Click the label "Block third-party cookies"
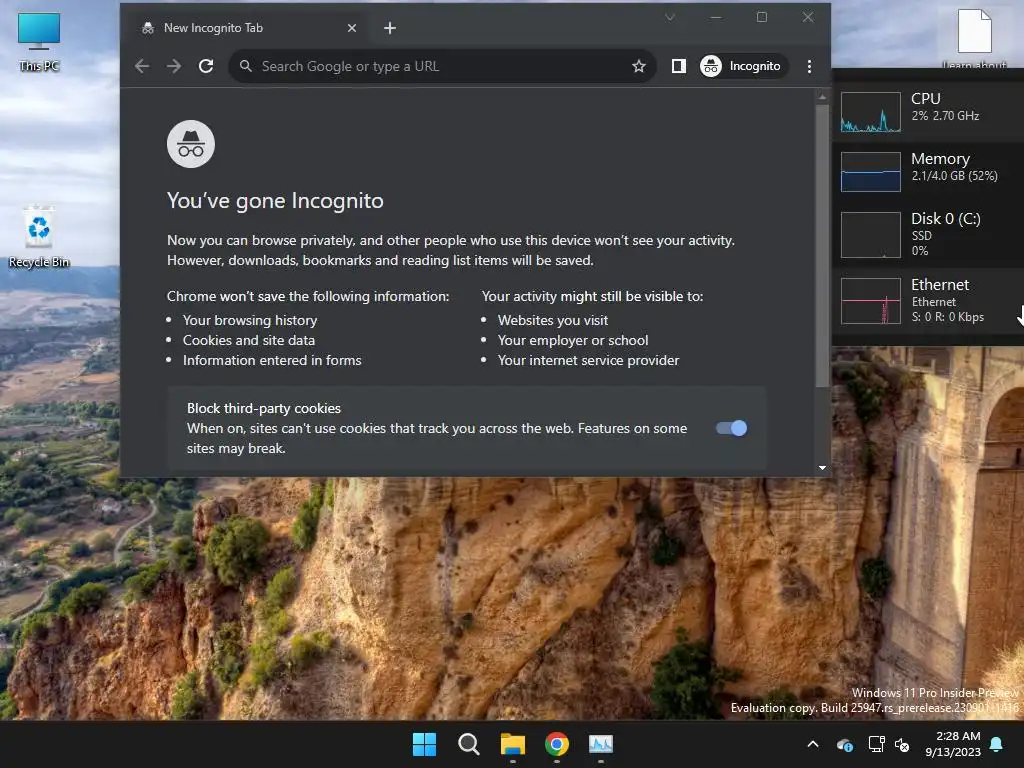 click(x=264, y=408)
